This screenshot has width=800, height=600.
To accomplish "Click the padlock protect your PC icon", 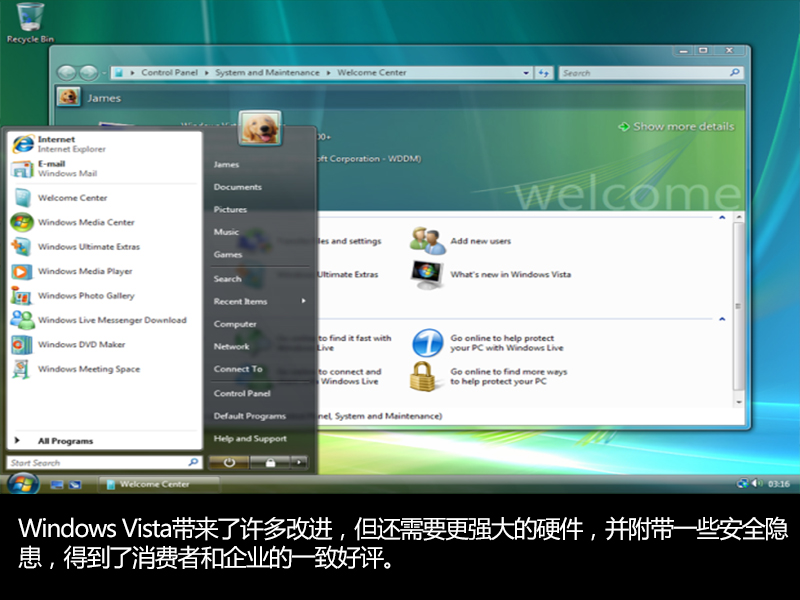I will click(423, 377).
